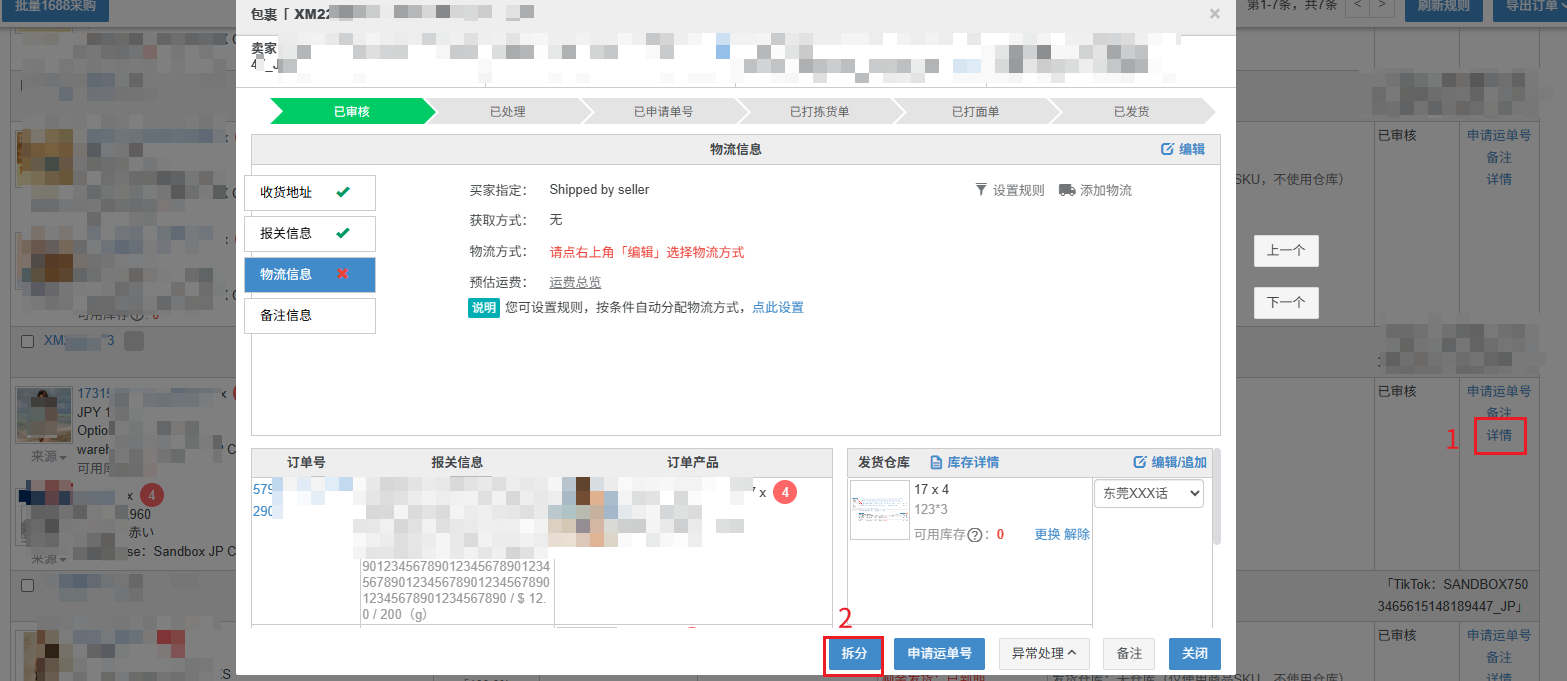Select the 物流信息 section tab

310,274
